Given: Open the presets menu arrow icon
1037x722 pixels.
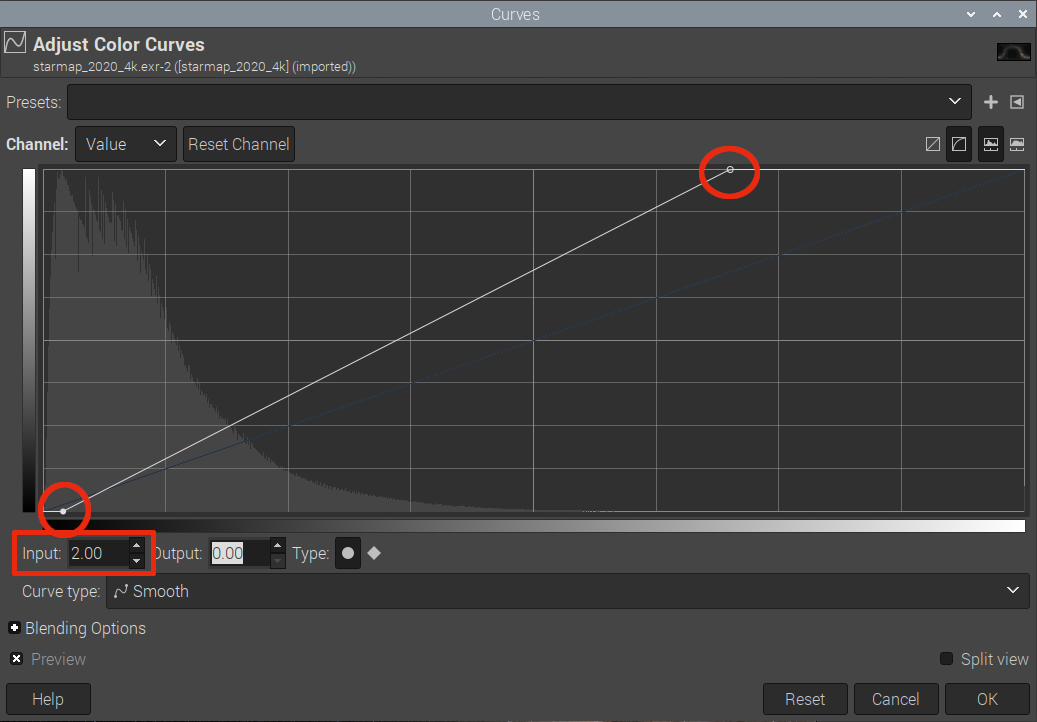Looking at the screenshot, I should click(x=1017, y=102).
